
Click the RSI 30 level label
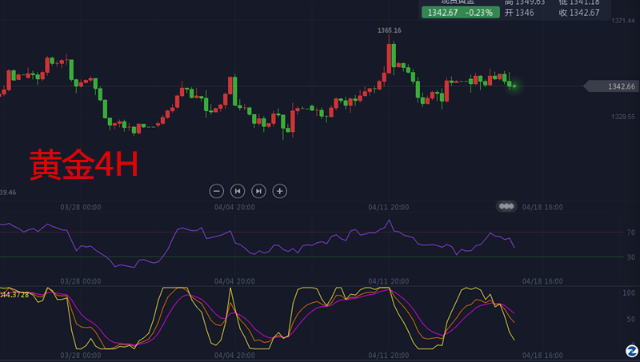point(631,257)
